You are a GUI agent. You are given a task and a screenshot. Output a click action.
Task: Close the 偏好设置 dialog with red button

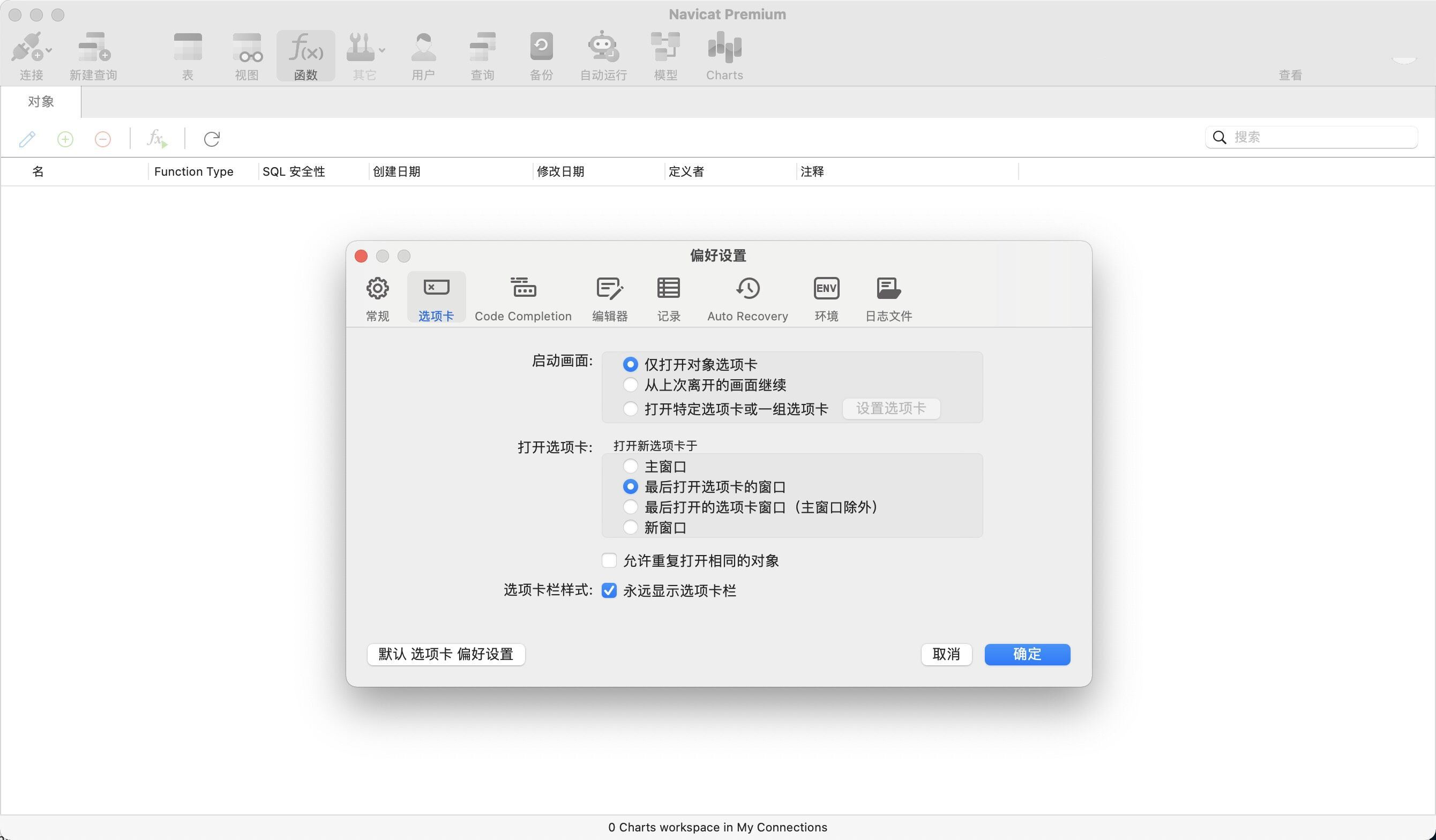pyautogui.click(x=361, y=256)
